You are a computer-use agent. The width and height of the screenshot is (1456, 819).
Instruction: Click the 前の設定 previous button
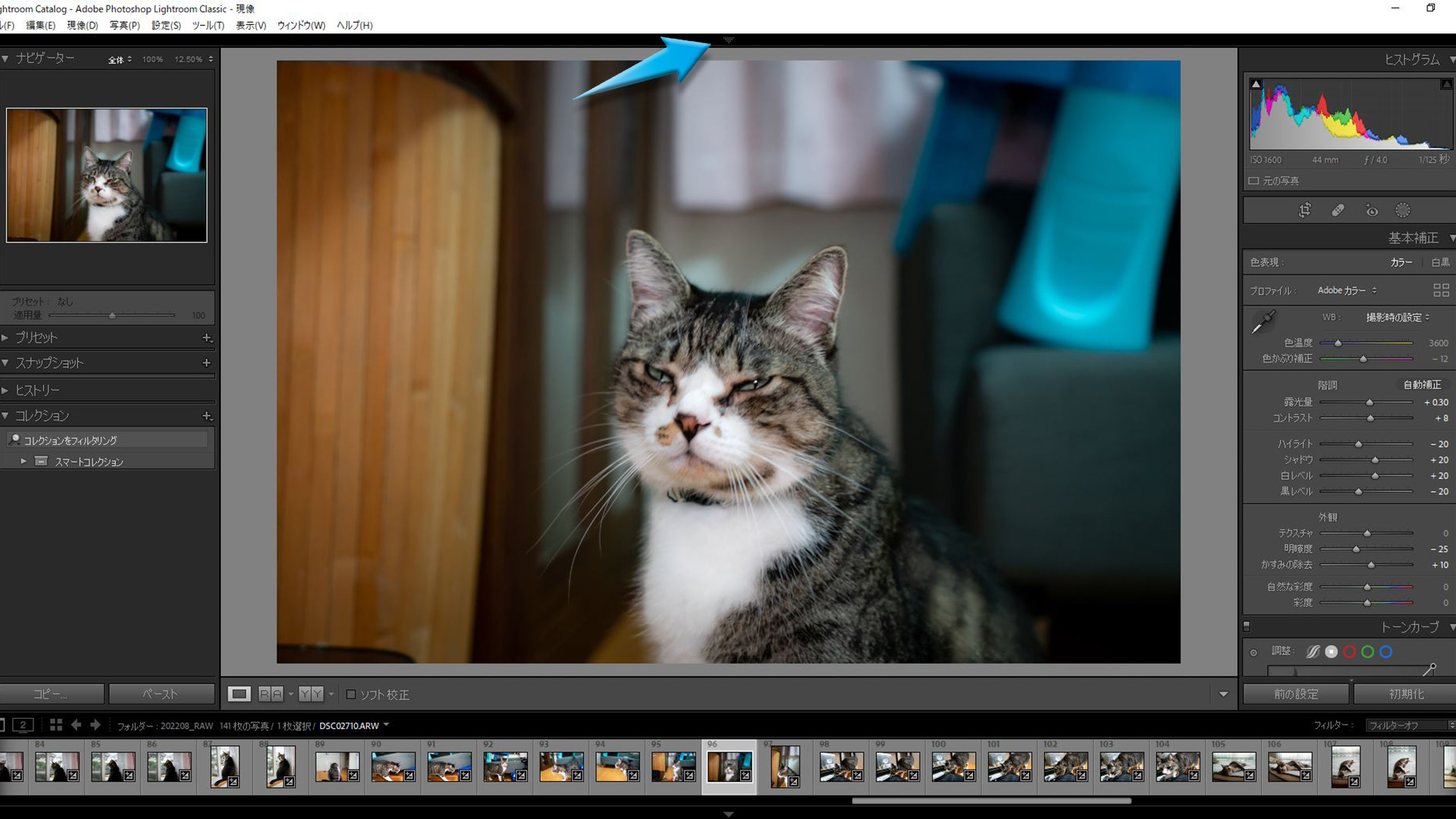(x=1296, y=694)
